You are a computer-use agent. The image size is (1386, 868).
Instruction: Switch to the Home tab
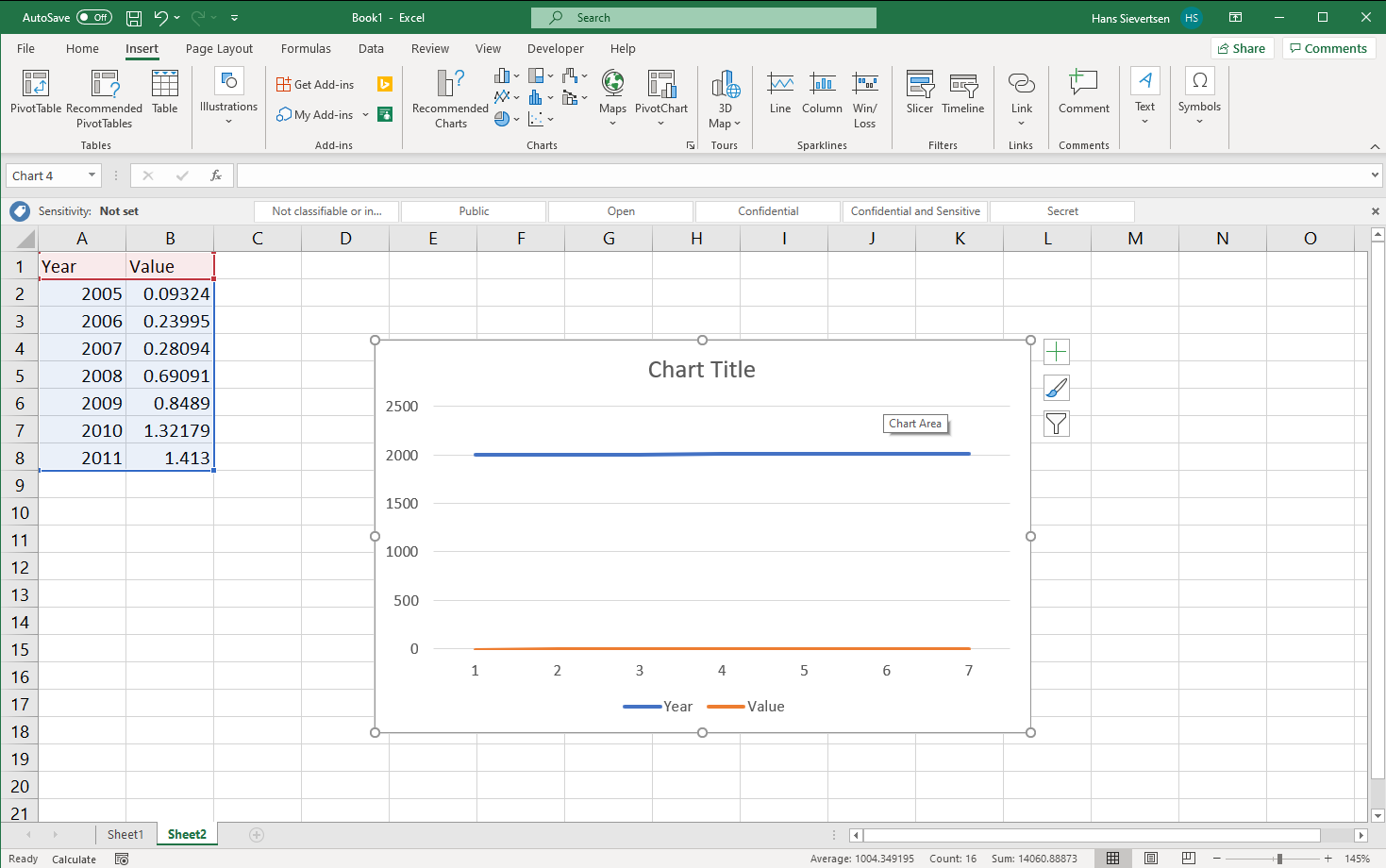point(82,48)
